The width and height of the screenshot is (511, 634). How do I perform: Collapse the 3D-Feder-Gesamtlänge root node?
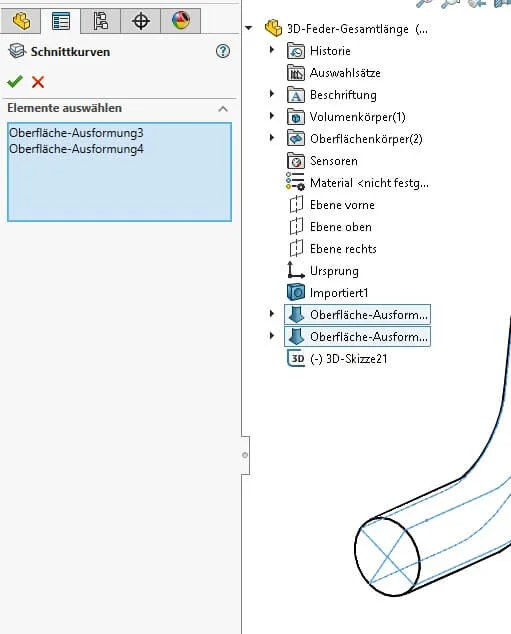[249, 28]
